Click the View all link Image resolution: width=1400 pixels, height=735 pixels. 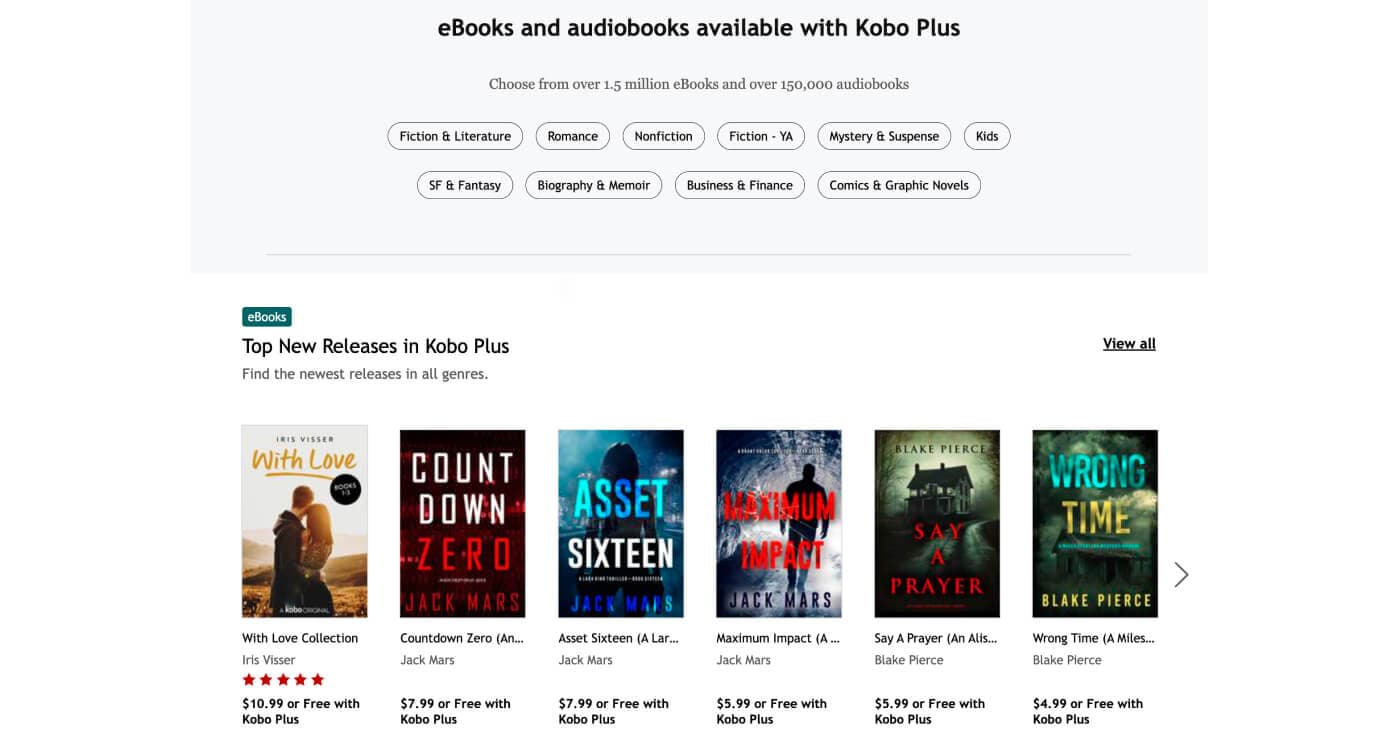point(1129,343)
